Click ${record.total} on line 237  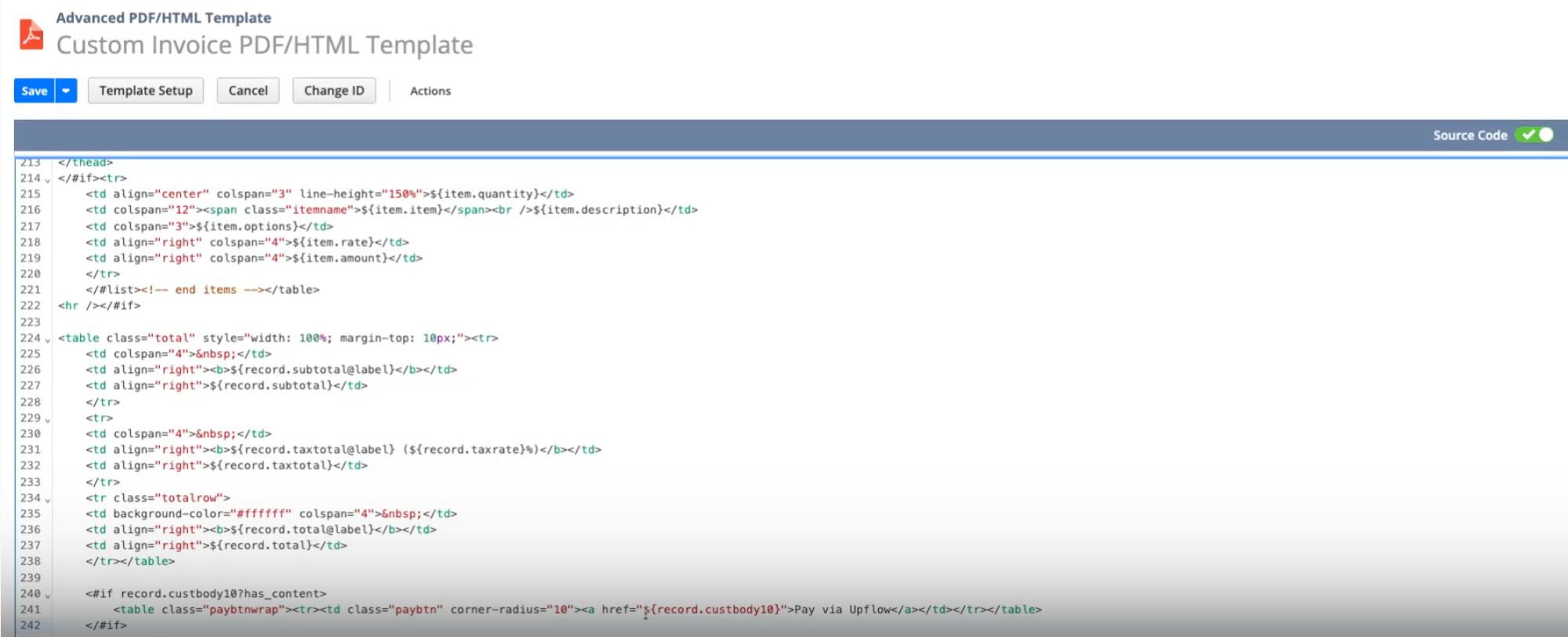click(x=261, y=545)
